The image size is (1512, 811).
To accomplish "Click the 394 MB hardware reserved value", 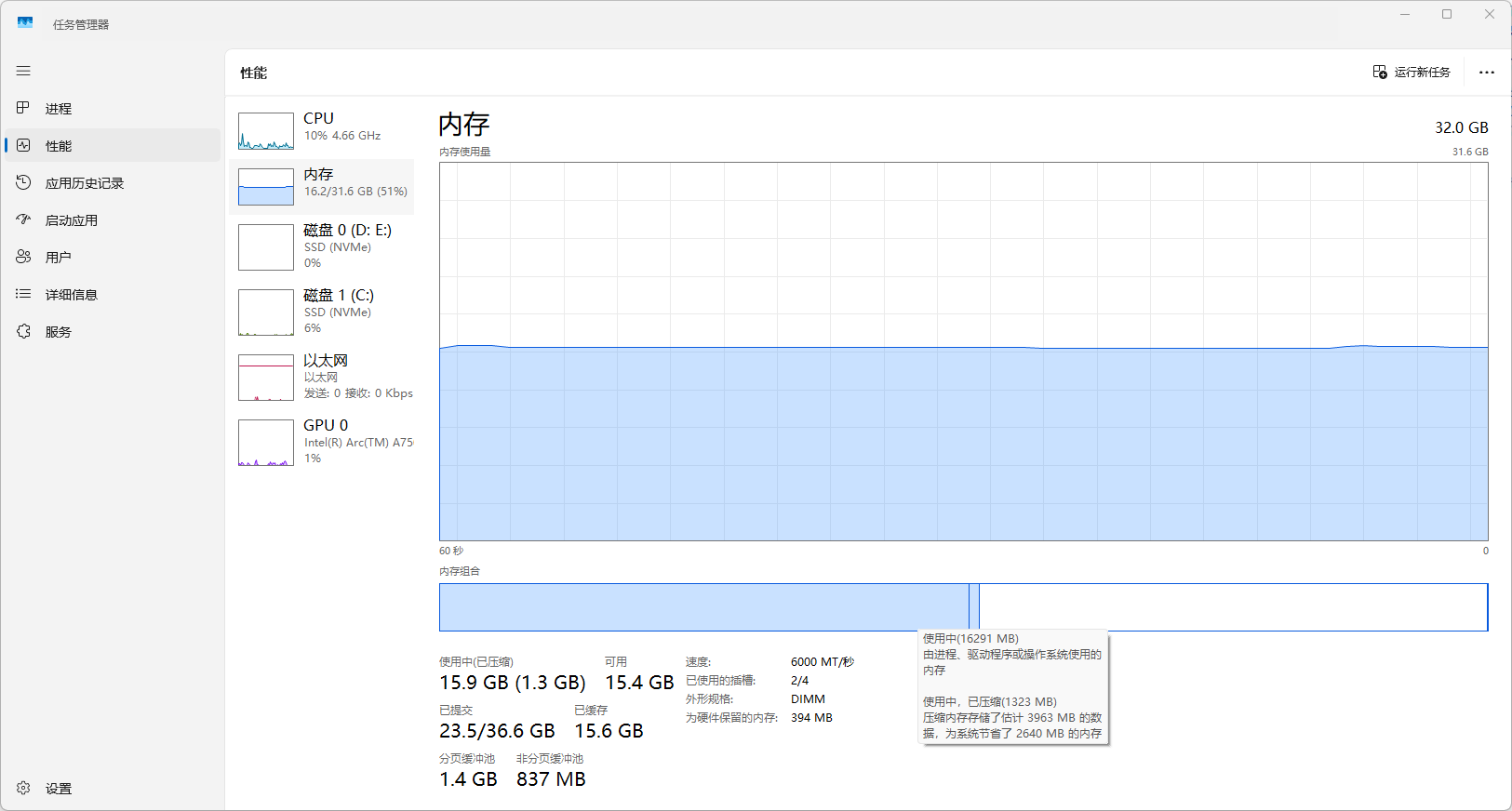I will (811, 718).
